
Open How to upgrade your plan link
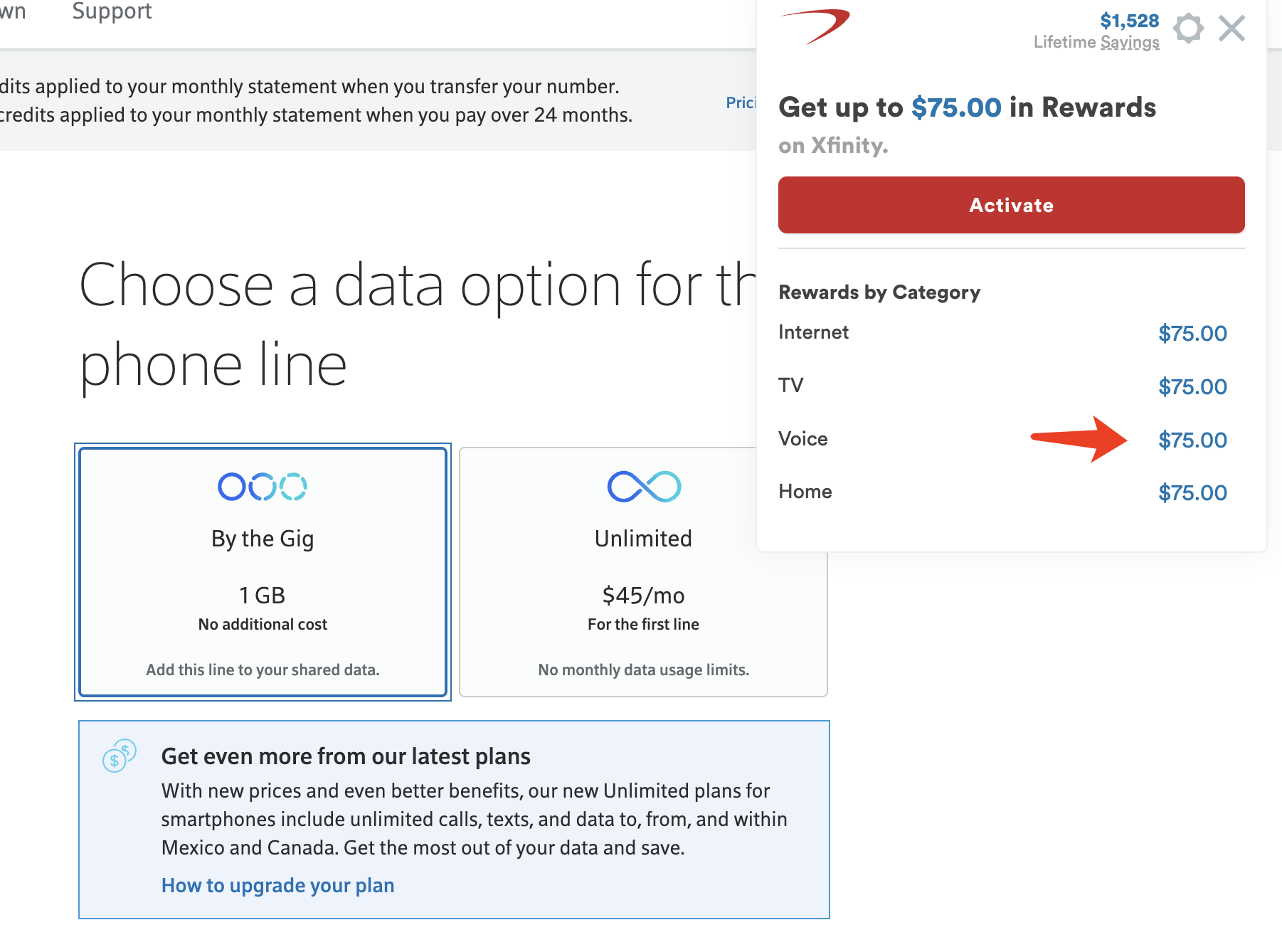tap(277, 885)
